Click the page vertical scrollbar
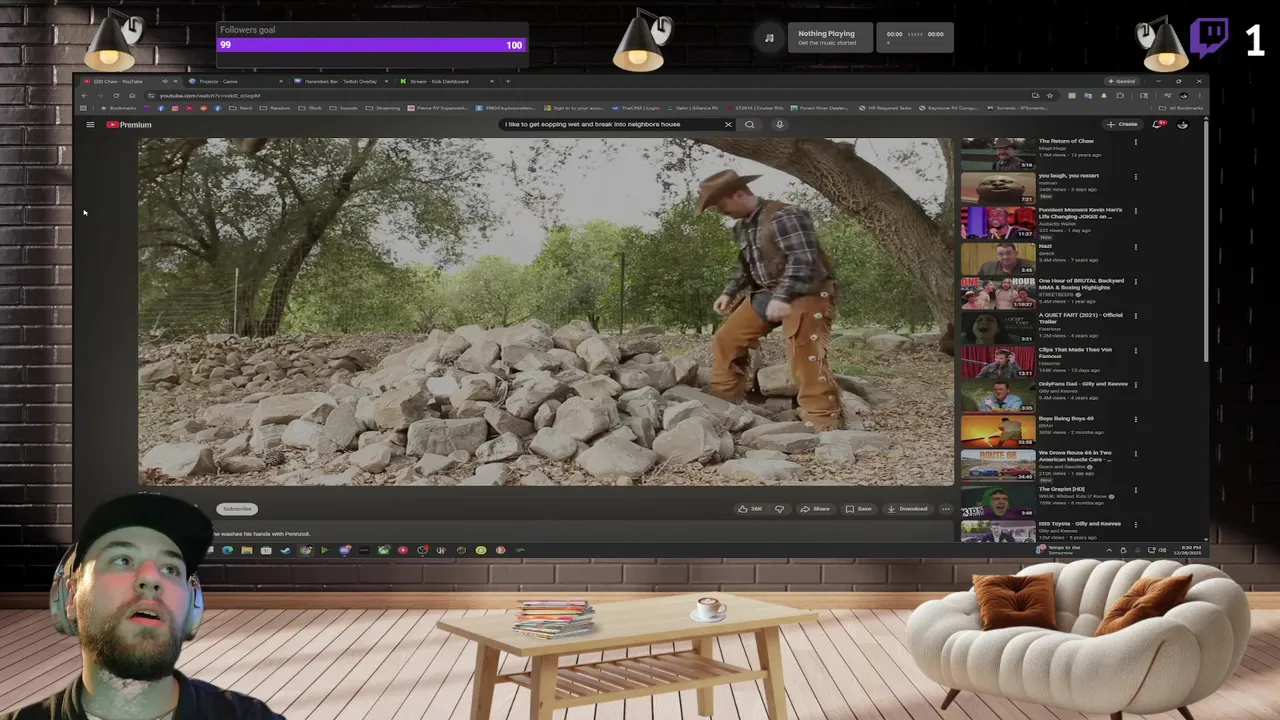Viewport: 1280px width, 720px height. 1206,240
